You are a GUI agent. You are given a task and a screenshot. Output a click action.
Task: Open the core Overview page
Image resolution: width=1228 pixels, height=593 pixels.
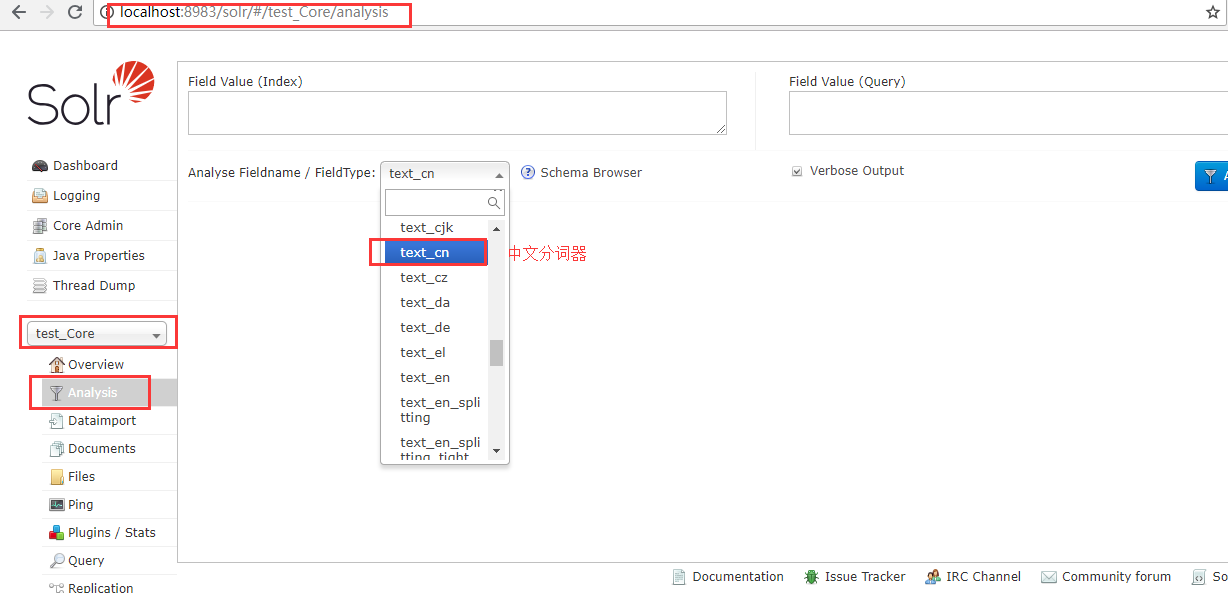click(96, 365)
